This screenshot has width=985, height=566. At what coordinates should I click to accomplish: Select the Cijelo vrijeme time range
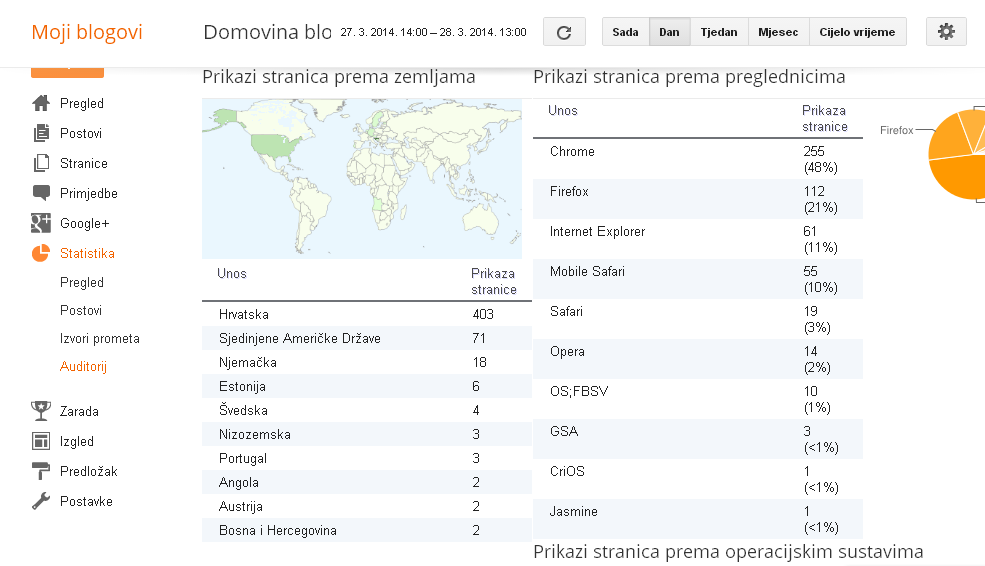point(857,32)
